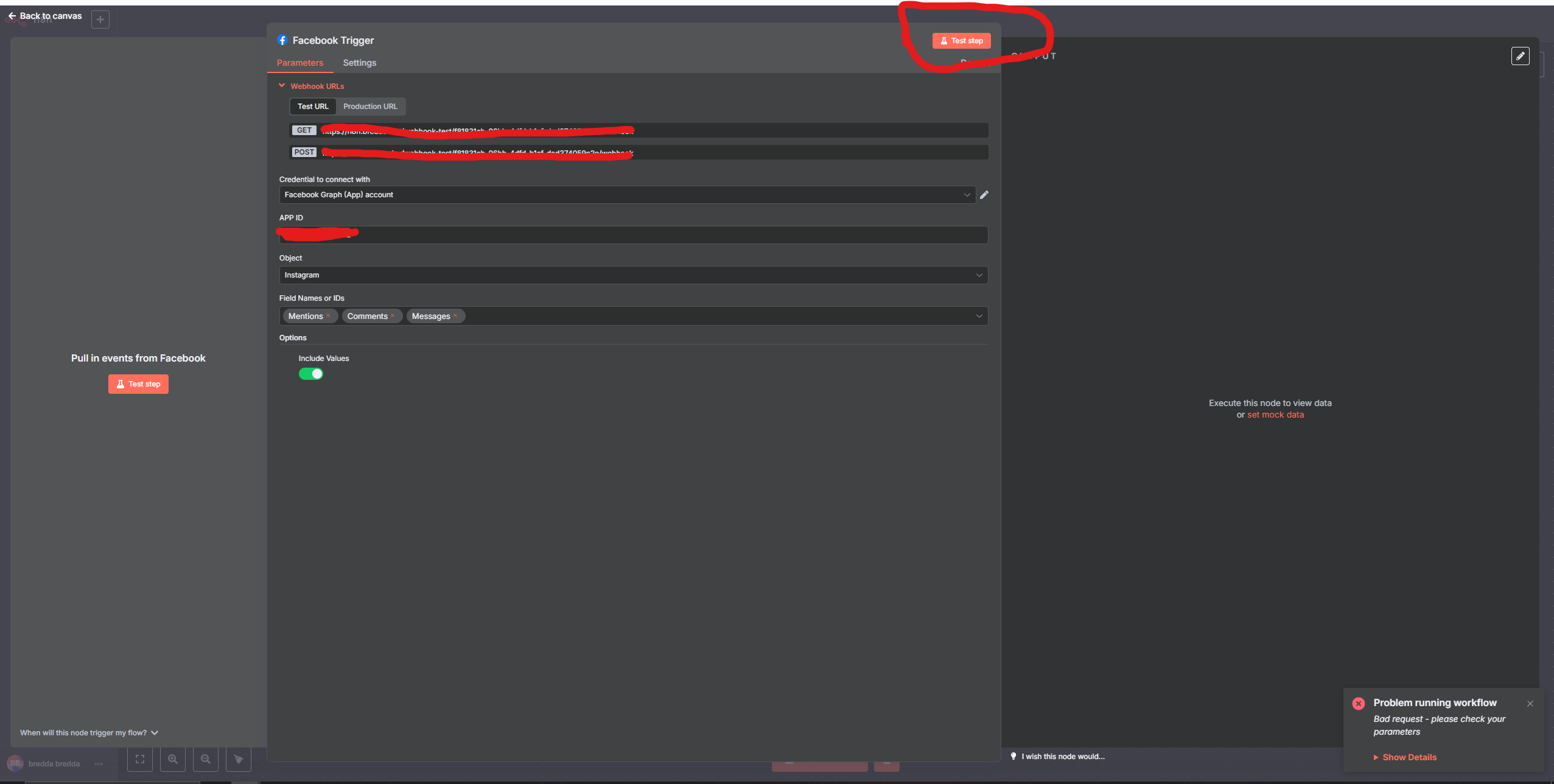Open the three-dot menu next to bredda bredda
1554x784 pixels.
click(x=98, y=764)
